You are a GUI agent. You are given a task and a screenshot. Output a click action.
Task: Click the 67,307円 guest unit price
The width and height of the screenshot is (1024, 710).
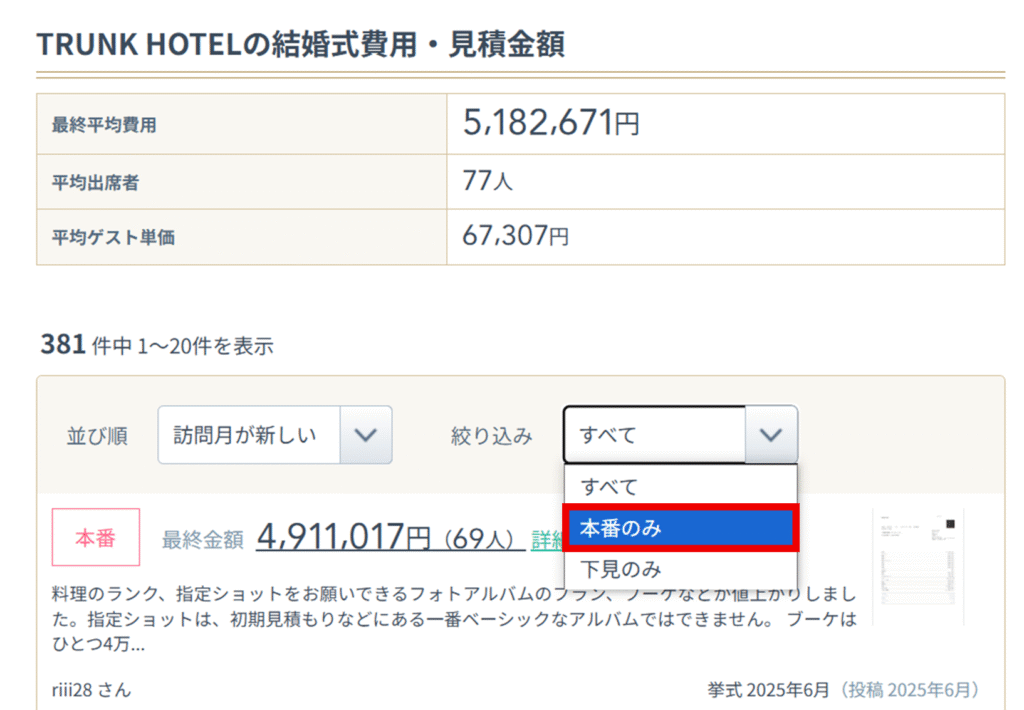point(515,236)
